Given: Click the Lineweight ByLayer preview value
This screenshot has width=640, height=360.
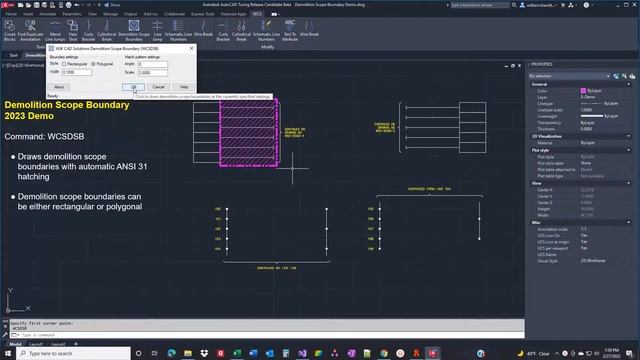Looking at the screenshot, I should click(x=599, y=116).
